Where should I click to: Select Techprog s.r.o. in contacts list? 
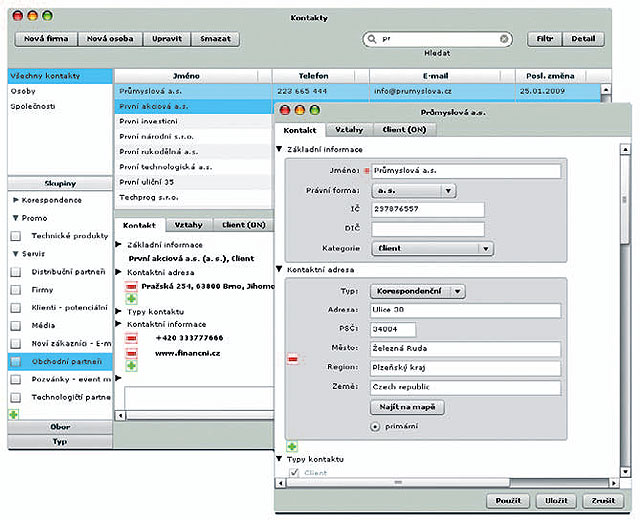coord(193,198)
